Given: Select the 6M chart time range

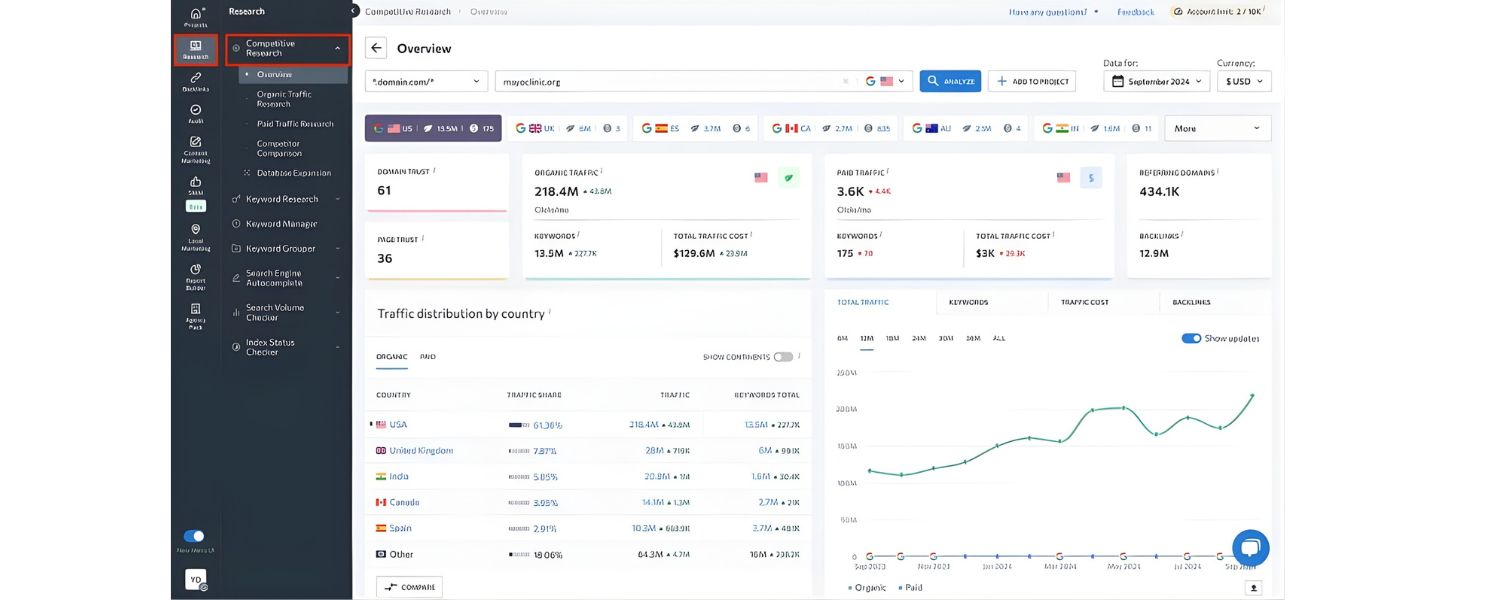Looking at the screenshot, I should pos(841,338).
